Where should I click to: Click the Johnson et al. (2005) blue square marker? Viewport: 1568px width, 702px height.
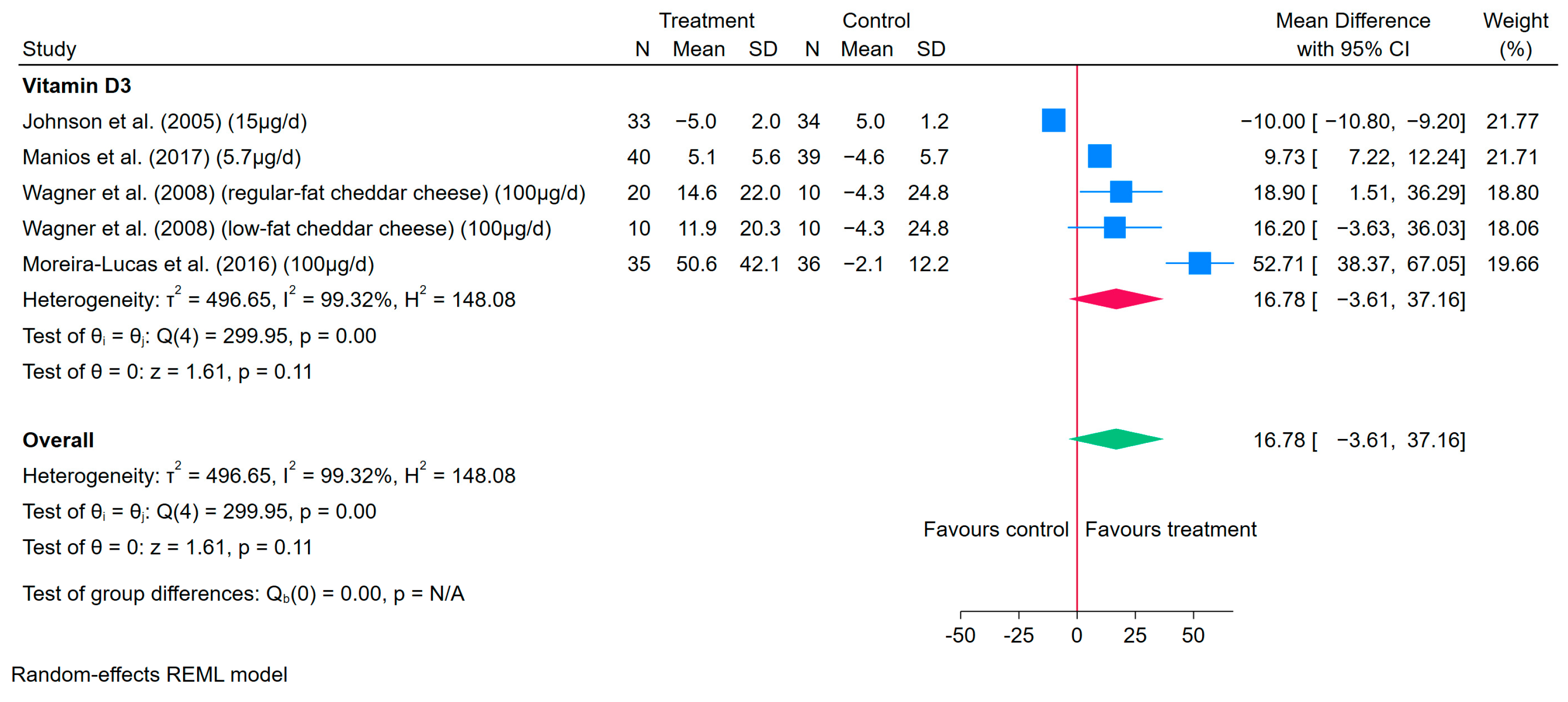pos(1053,121)
